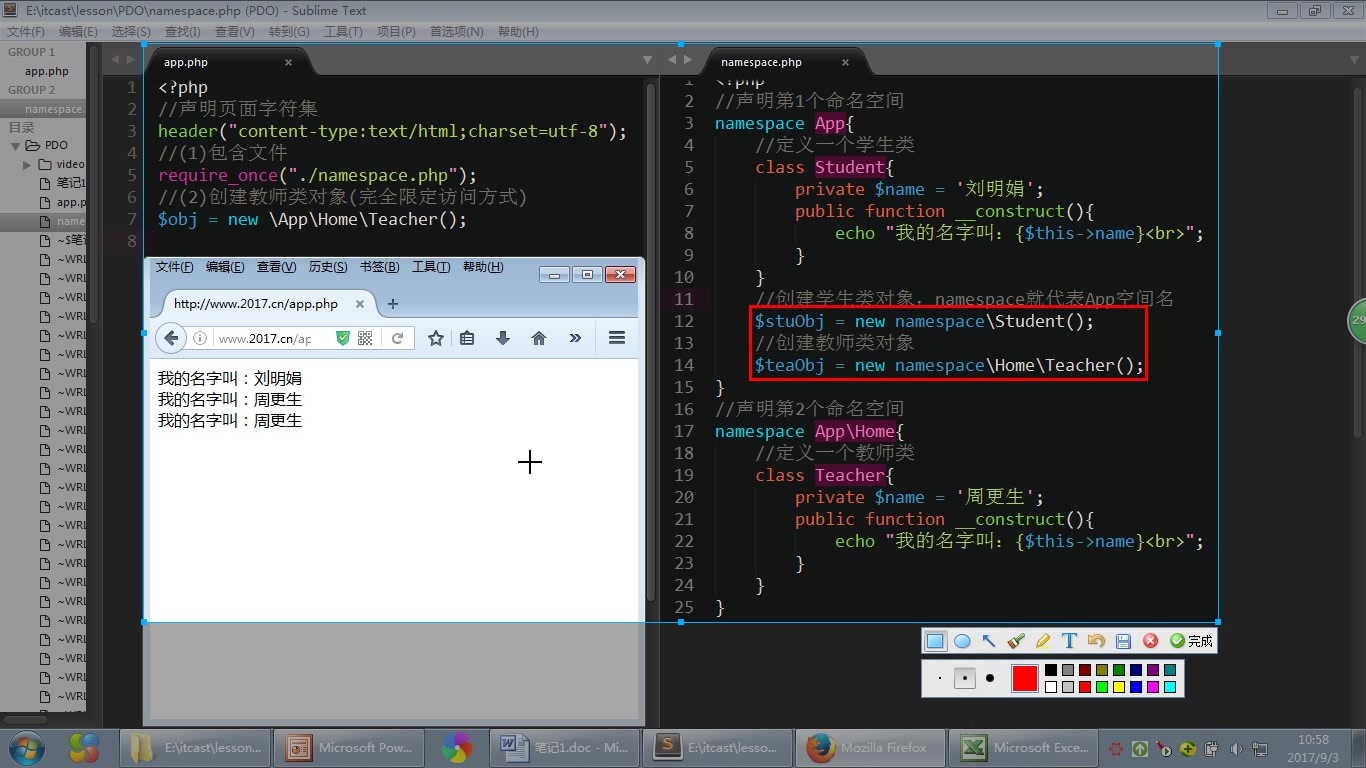Open Firefox 工具(T) menu
This screenshot has width=1366, height=768.
pyautogui.click(x=431, y=267)
